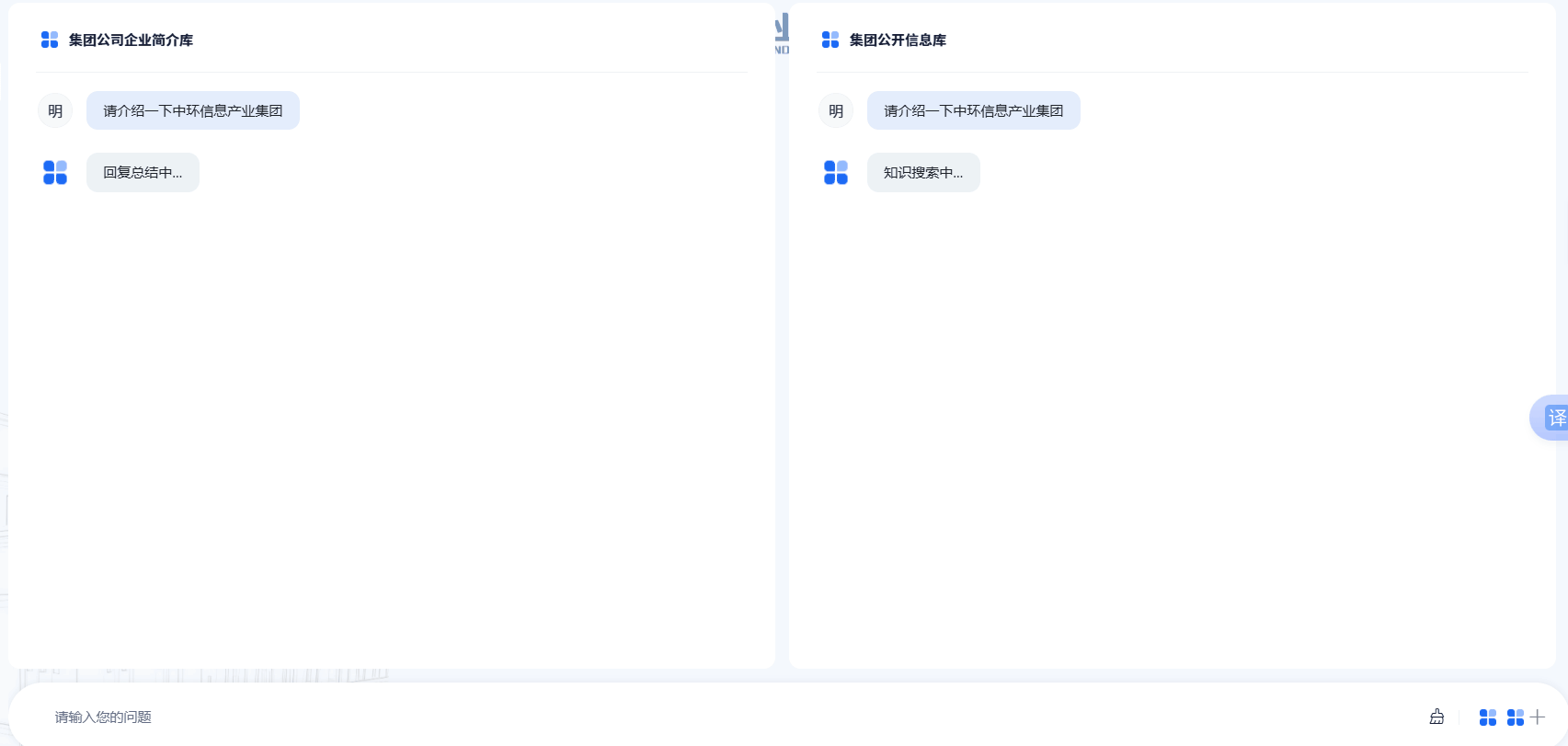Click the broom clear-conversation icon
Viewport: 1568px width, 746px height.
click(x=1436, y=717)
